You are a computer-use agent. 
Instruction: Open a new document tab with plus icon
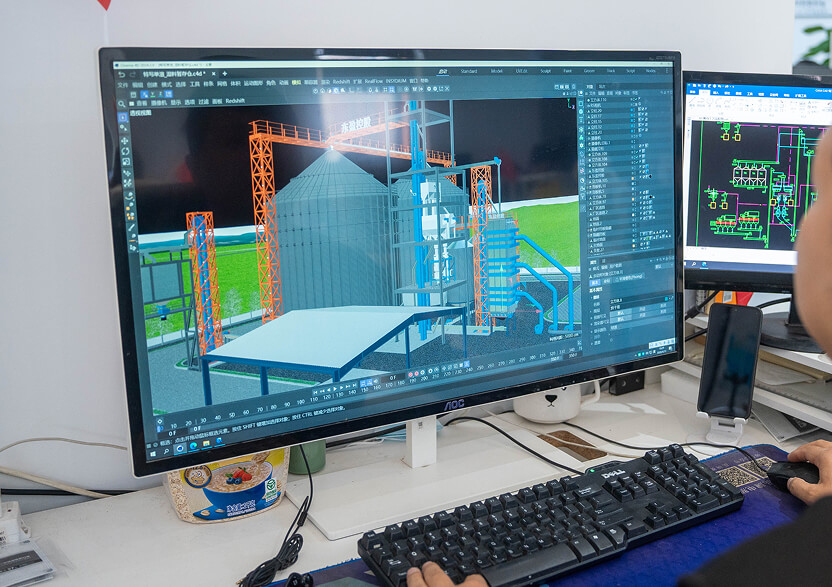point(225,74)
